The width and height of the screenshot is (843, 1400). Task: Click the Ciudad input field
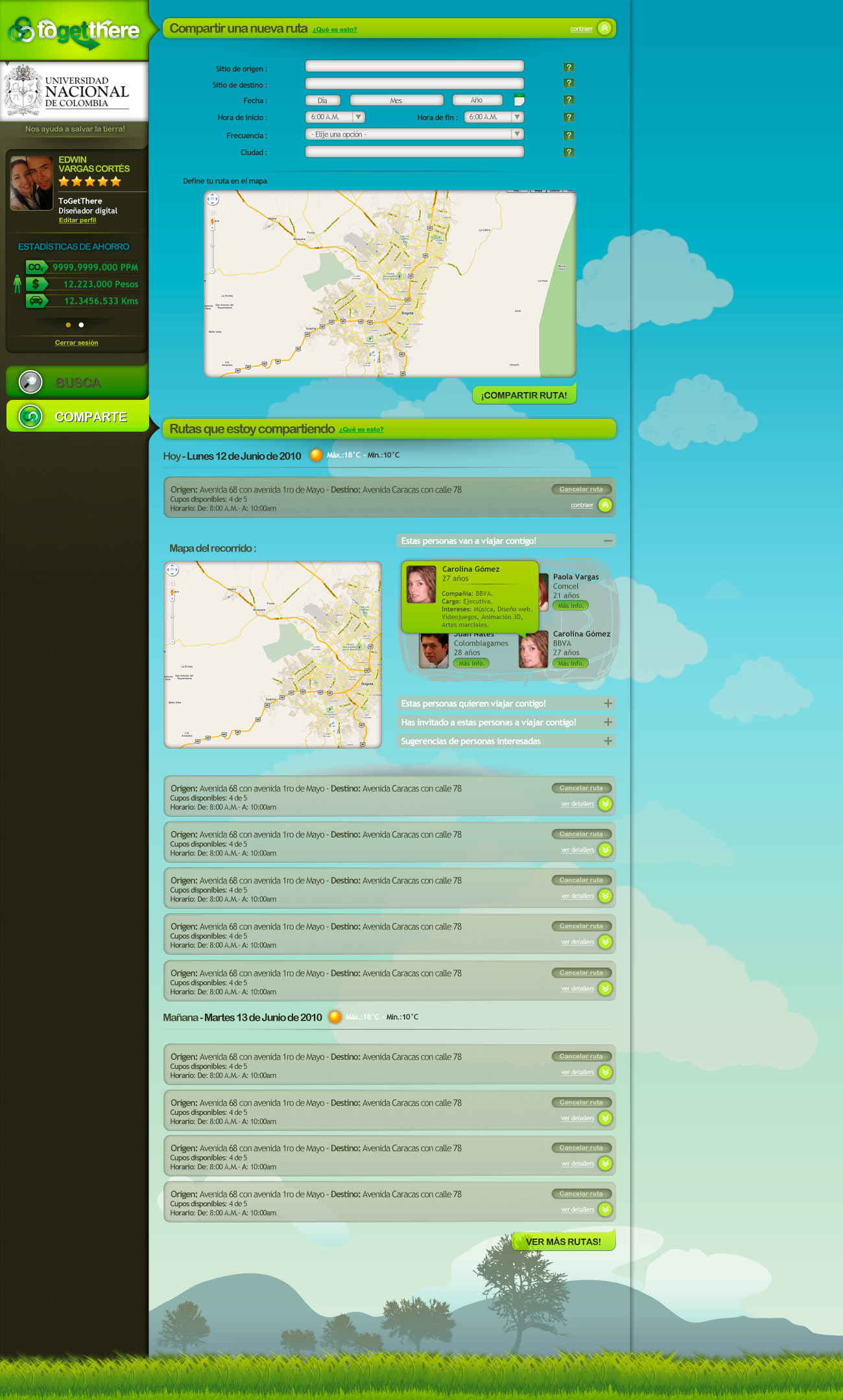coord(414,152)
